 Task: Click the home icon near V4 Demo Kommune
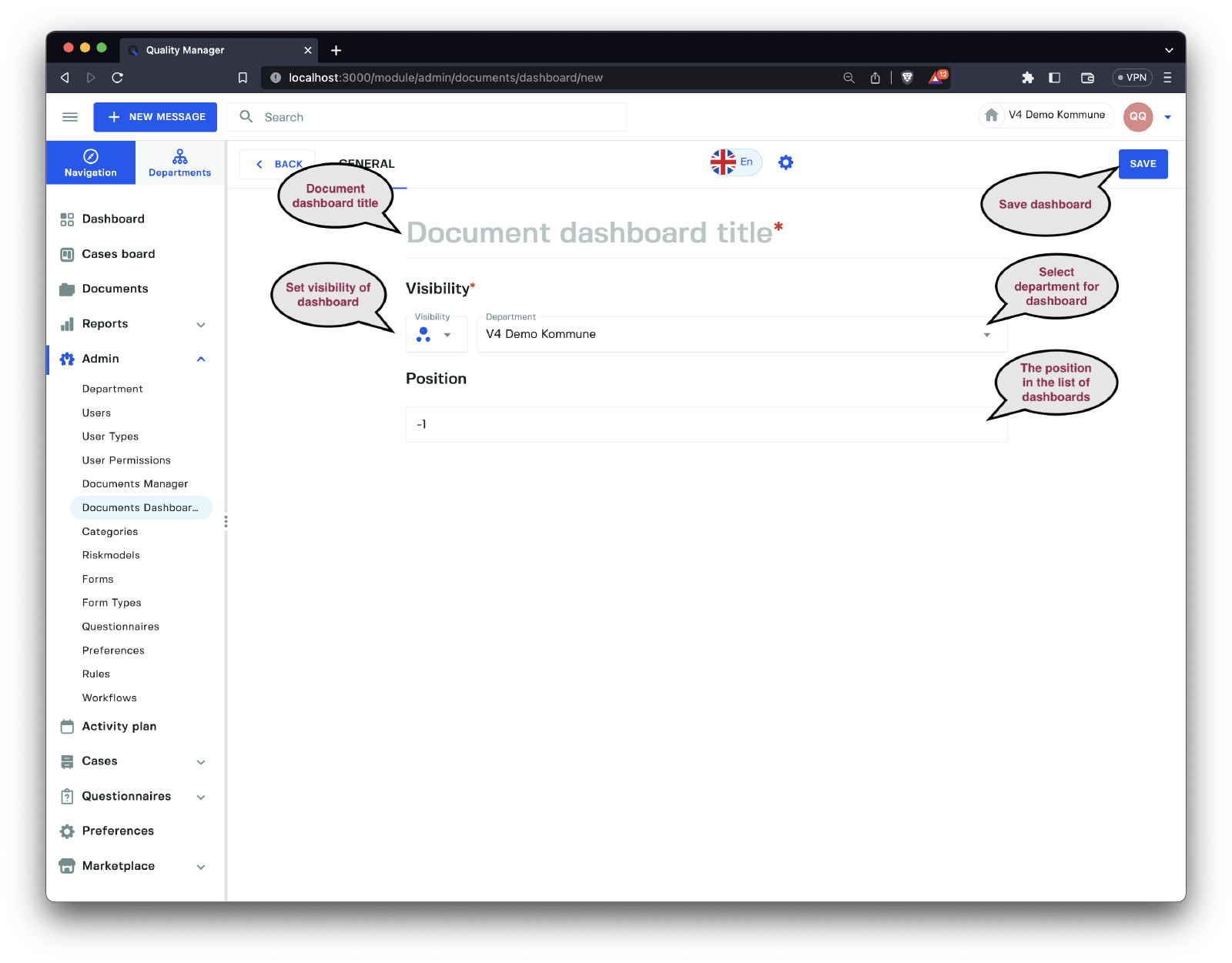pos(992,115)
